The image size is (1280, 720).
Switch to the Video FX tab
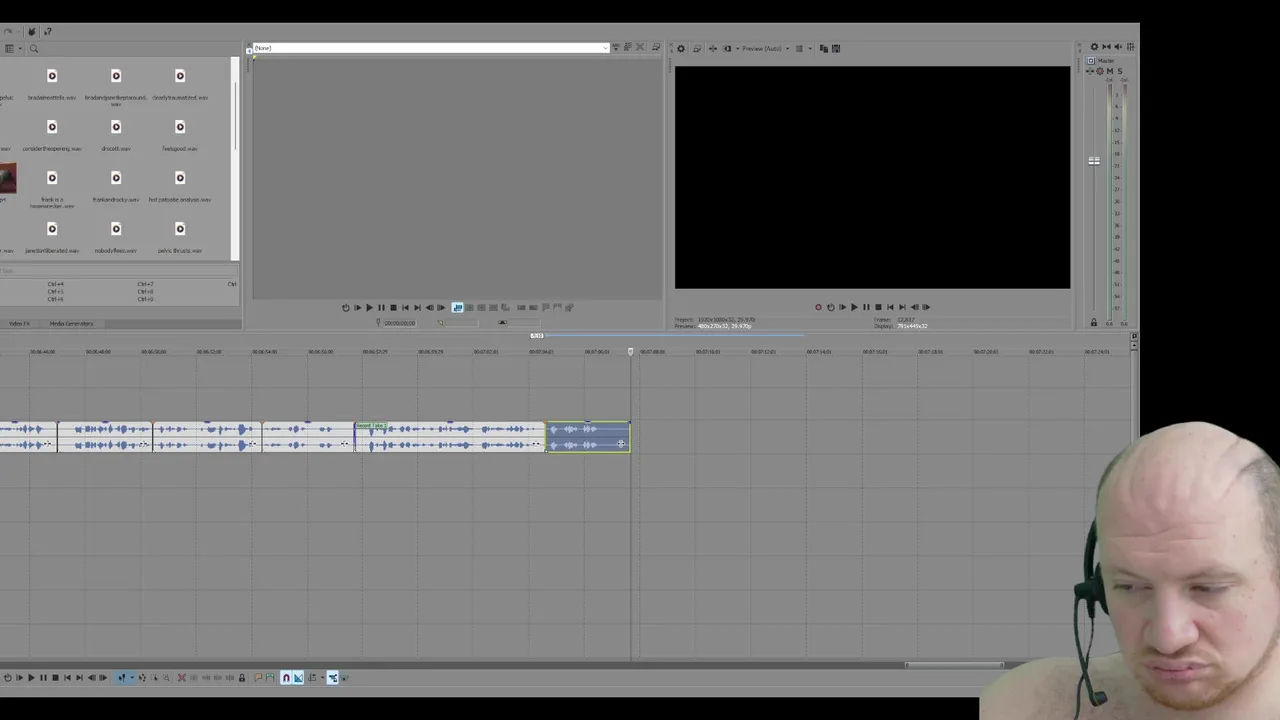tap(19, 324)
